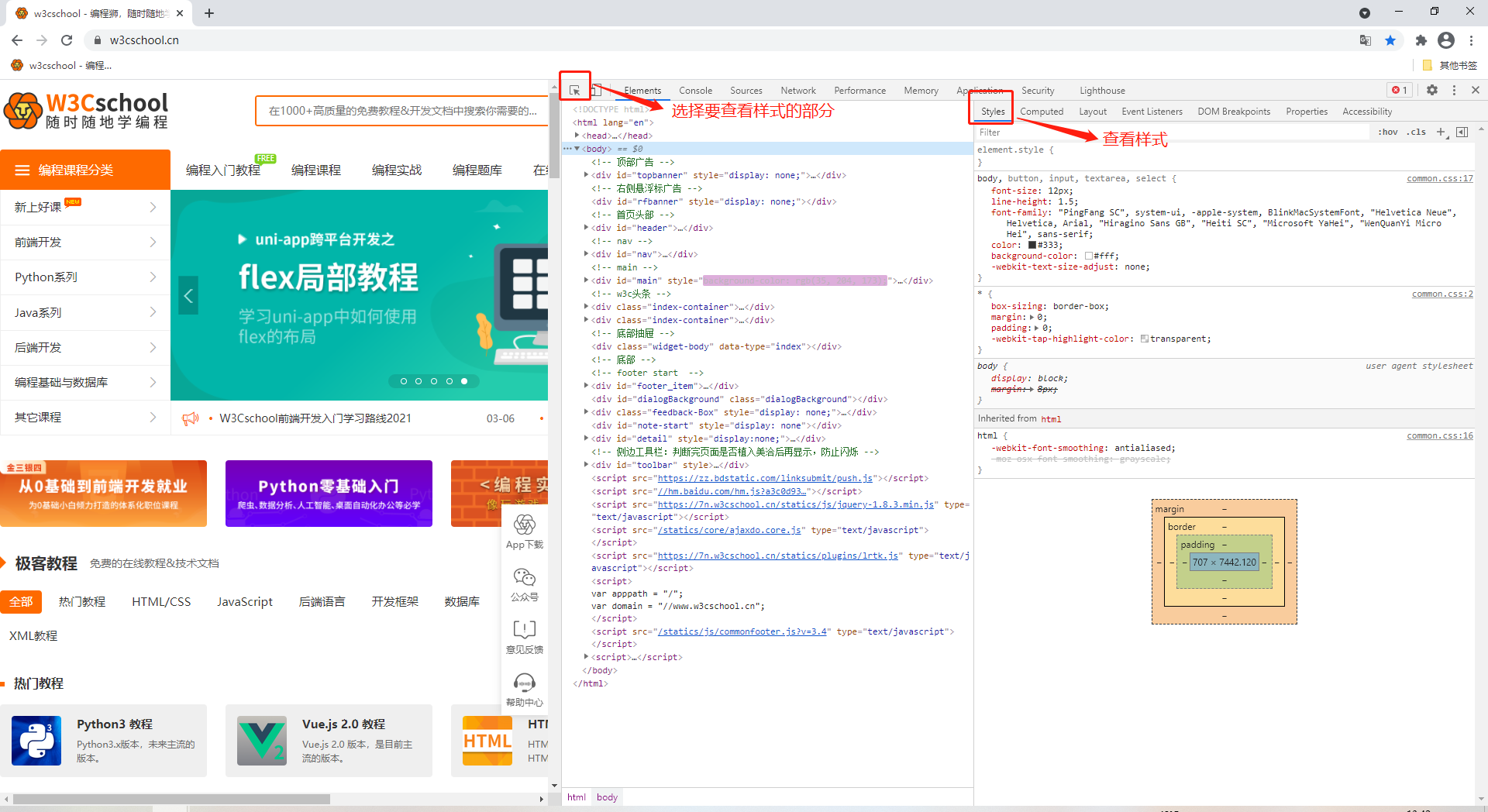This screenshot has width=1488, height=812.
Task: Click the Chrome extensions puzzle icon
Action: 1421,40
